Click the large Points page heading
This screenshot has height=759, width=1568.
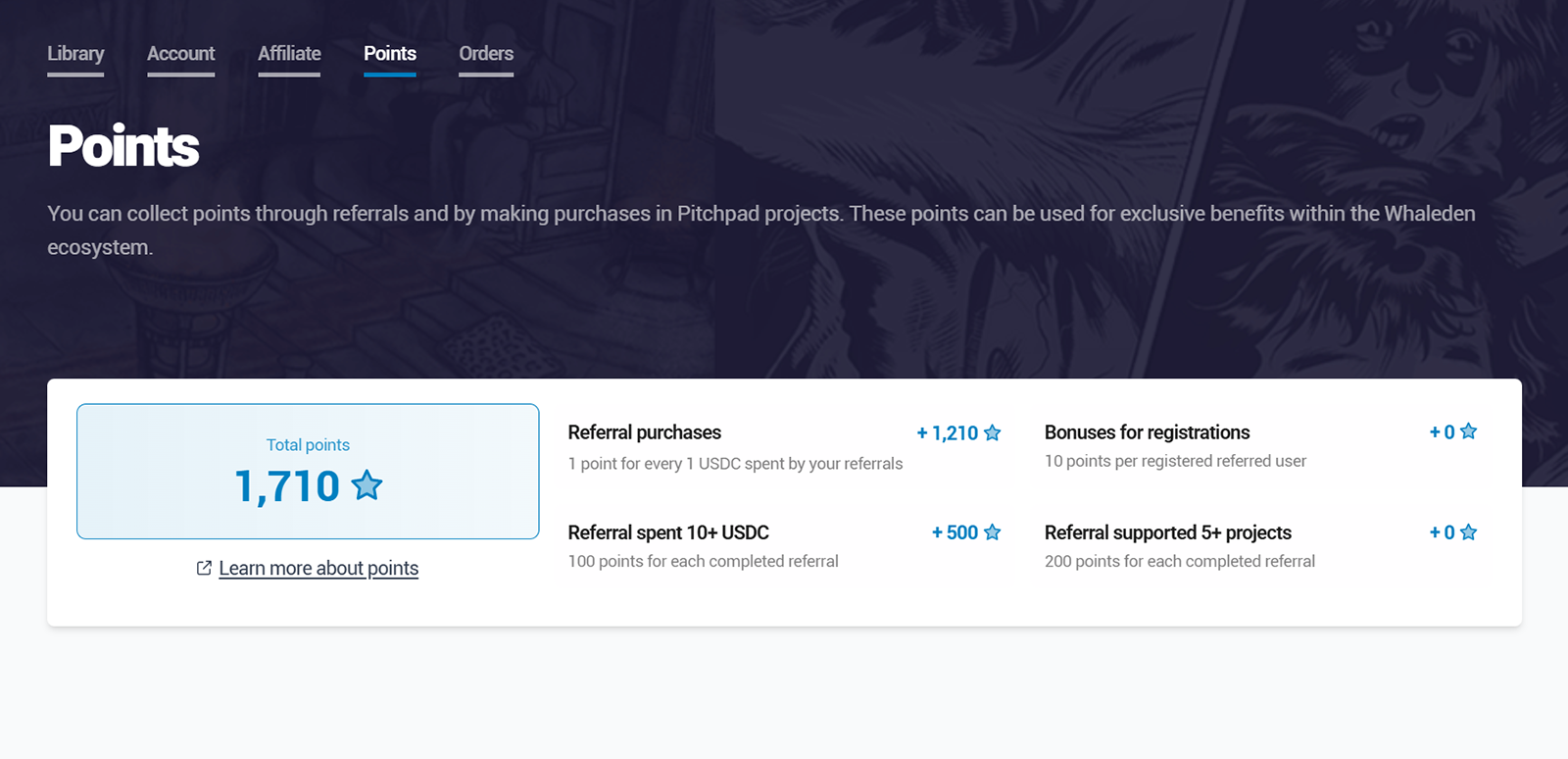tap(123, 147)
